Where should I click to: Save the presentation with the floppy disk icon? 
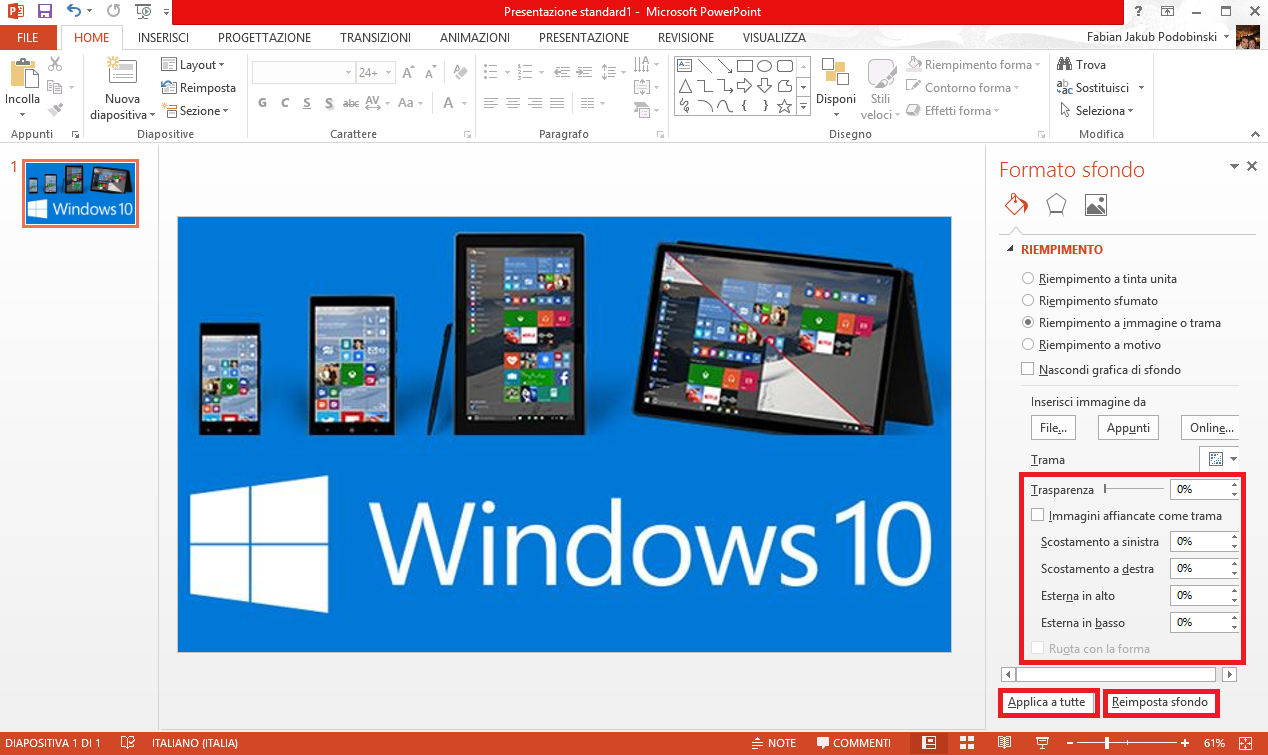tap(44, 11)
